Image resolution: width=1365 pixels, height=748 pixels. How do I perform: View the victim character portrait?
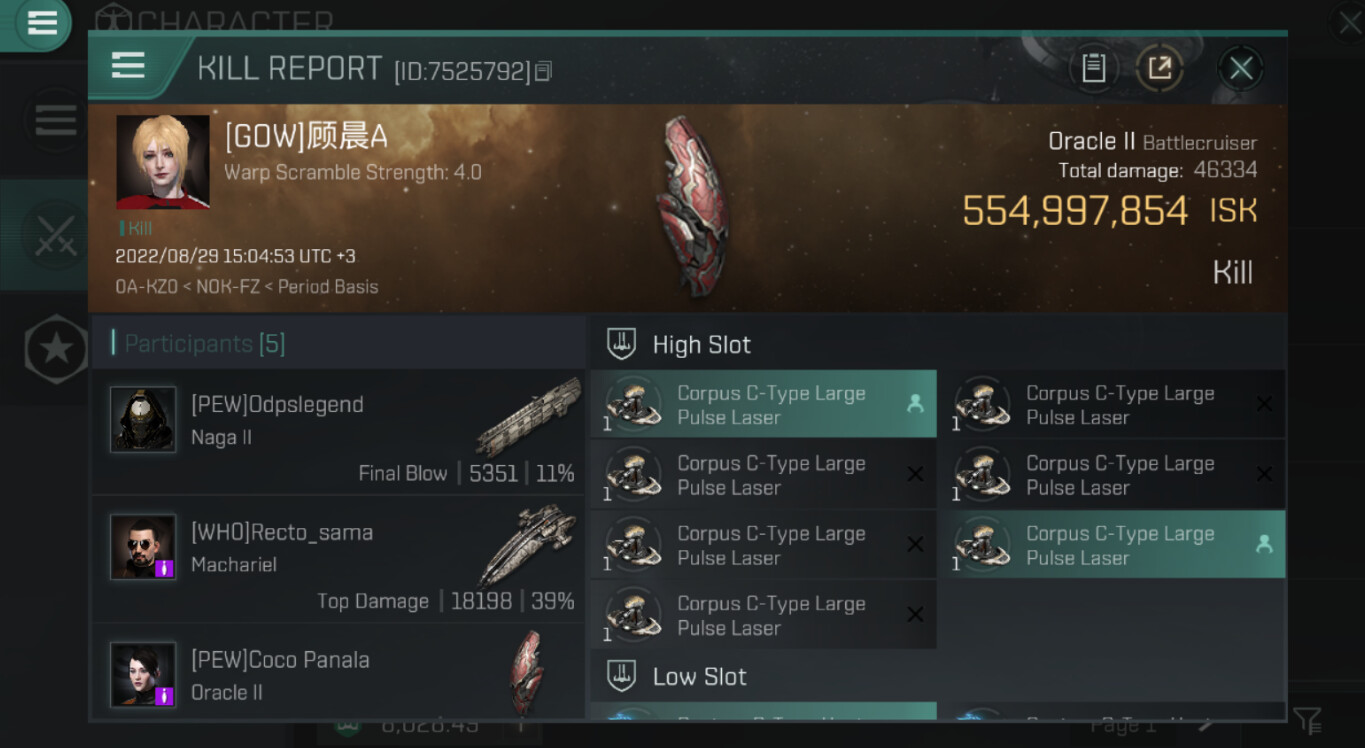point(163,162)
